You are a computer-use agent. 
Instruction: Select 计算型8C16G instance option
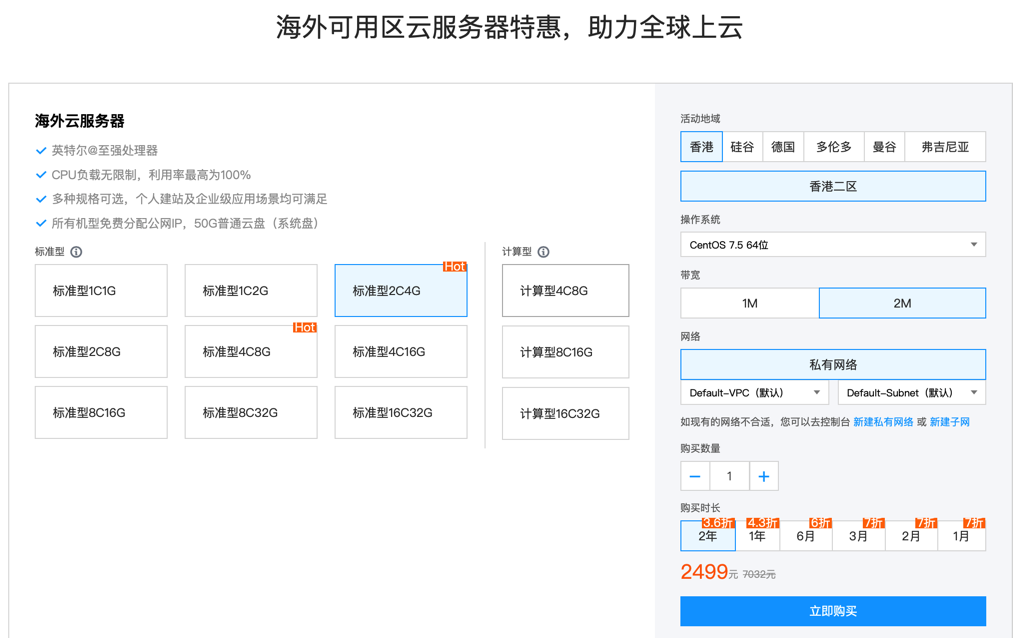(565, 352)
